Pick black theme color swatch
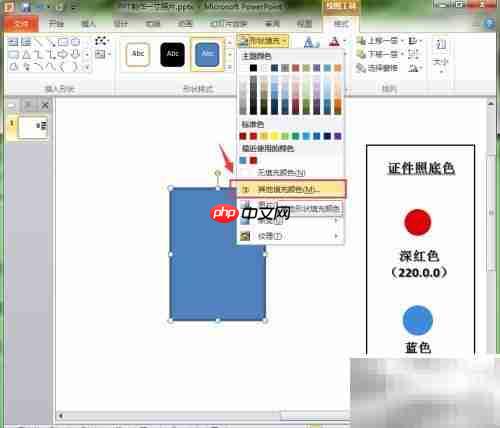 coord(253,68)
